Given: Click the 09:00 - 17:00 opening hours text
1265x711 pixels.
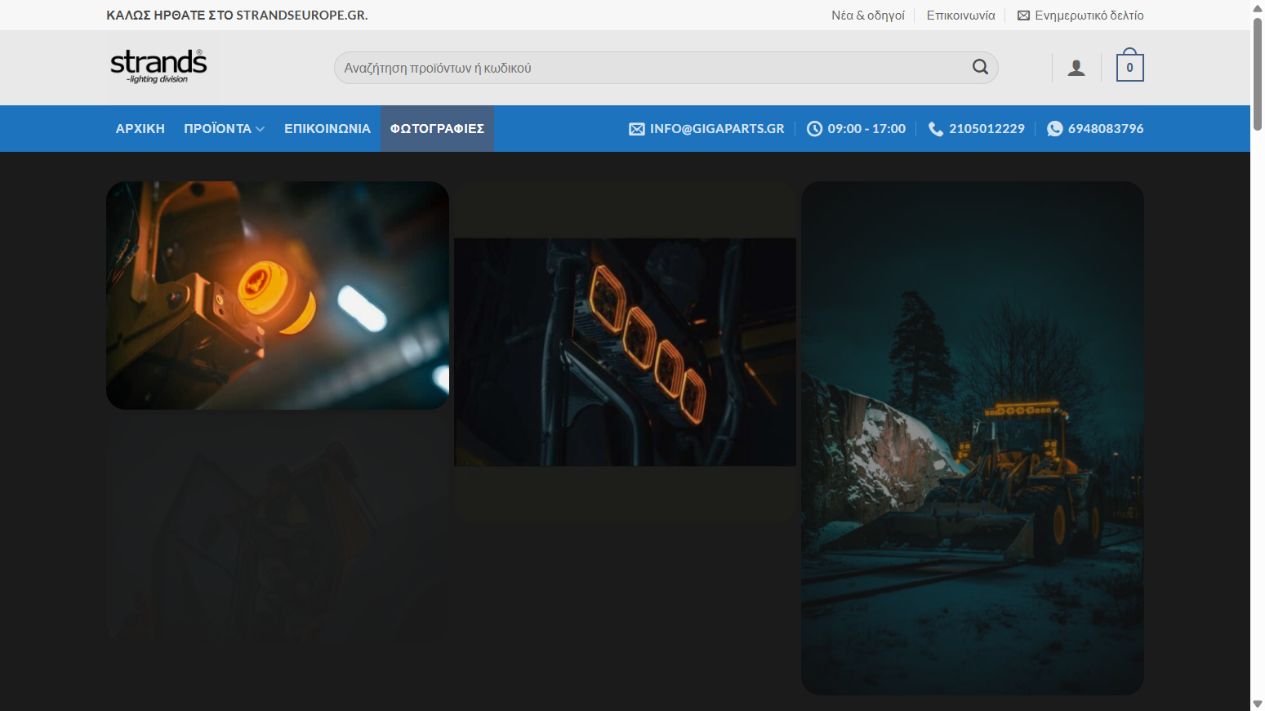Looking at the screenshot, I should pyautogui.click(x=867, y=129).
